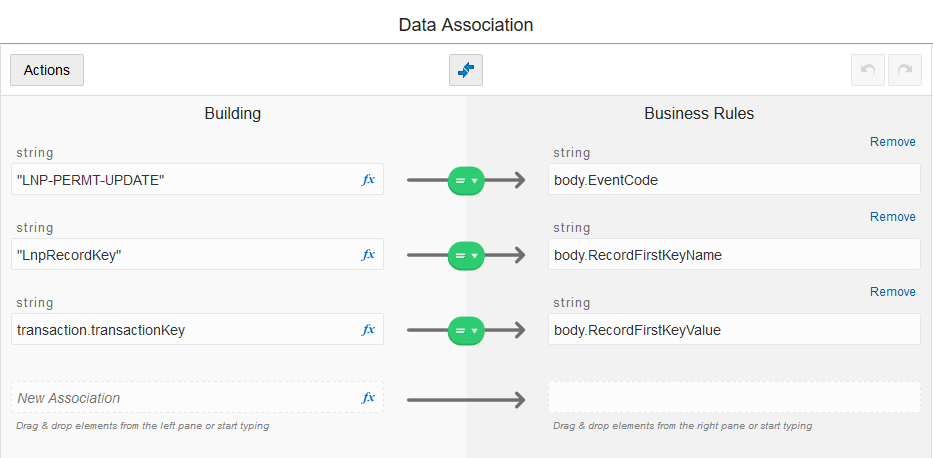The image size is (933, 458).
Task: Open the Actions menu
Action: (x=47, y=70)
